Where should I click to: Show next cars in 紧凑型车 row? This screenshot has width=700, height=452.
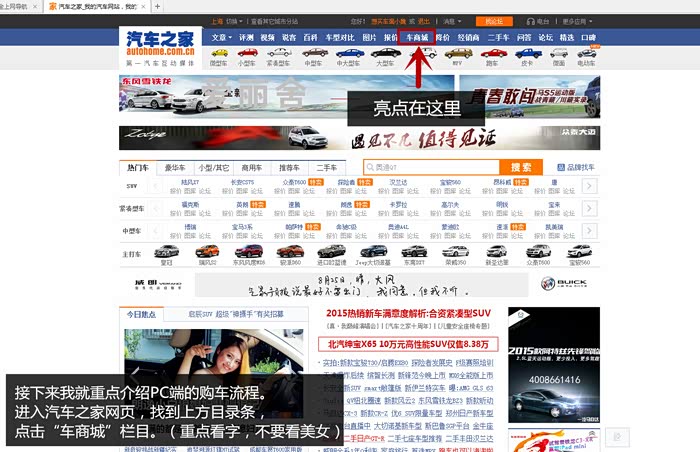[589, 208]
